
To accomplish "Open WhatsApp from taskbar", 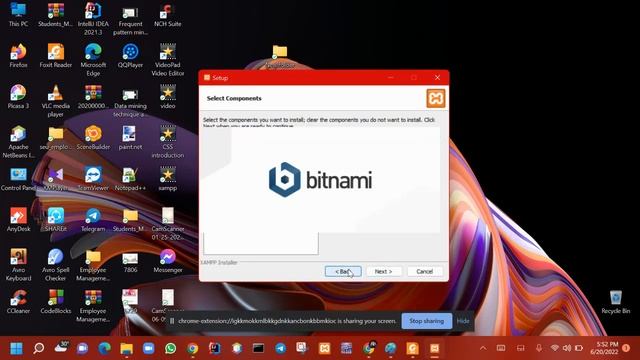I will (171, 348).
